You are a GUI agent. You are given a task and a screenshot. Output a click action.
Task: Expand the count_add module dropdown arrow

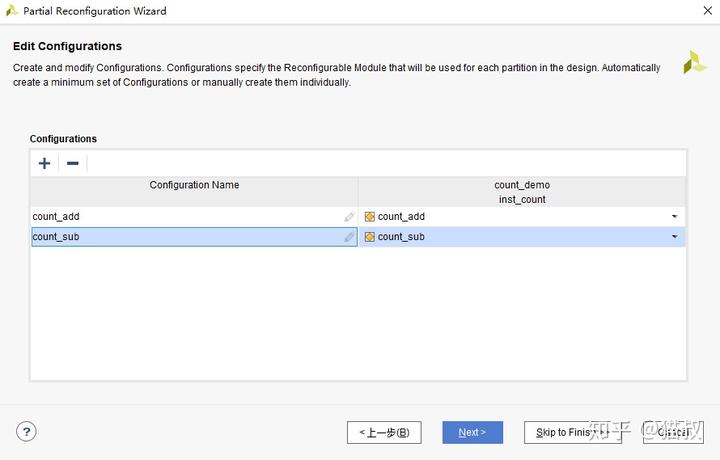pyautogui.click(x=674, y=217)
